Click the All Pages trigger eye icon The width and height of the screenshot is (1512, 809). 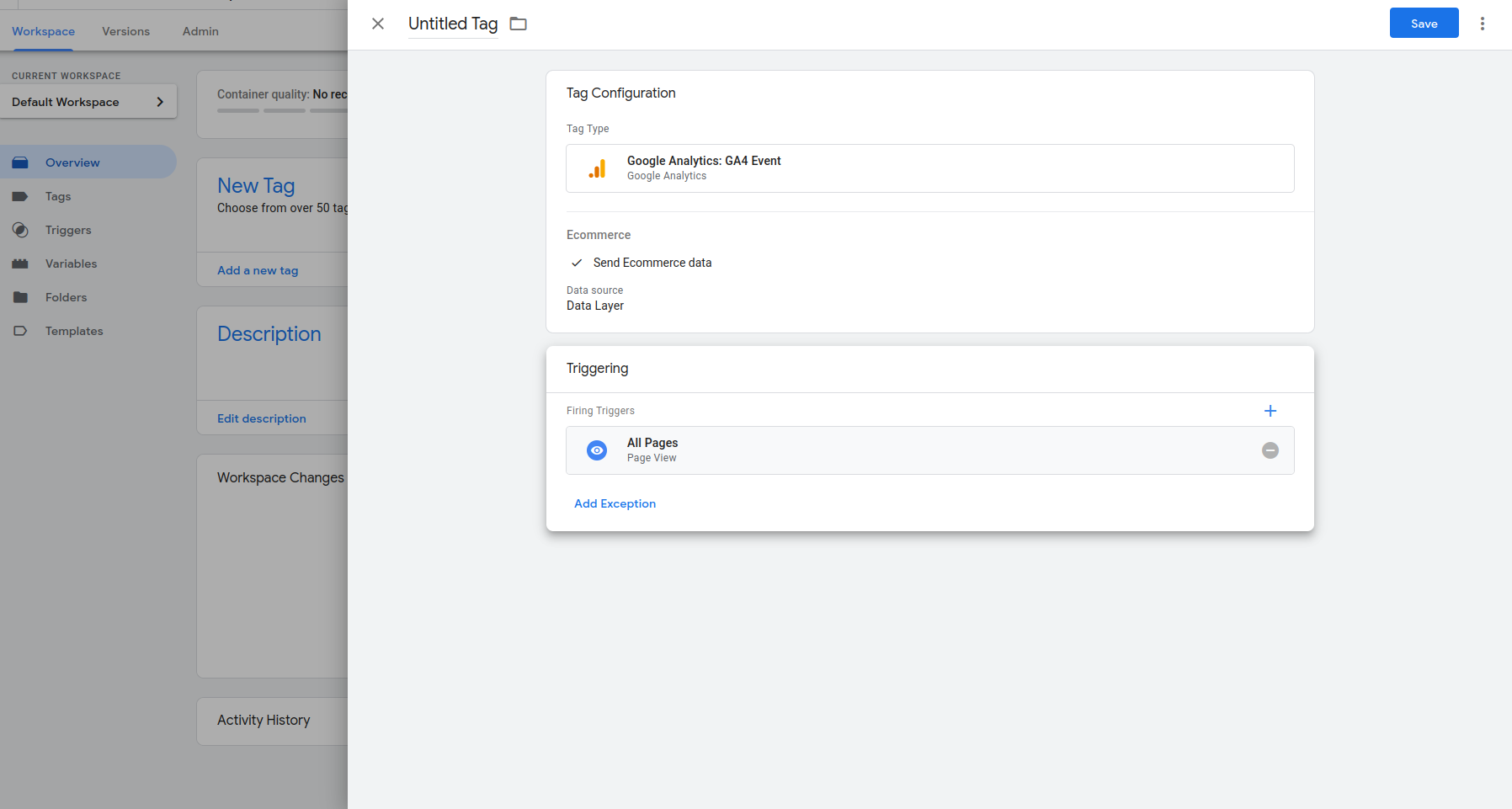click(x=597, y=450)
